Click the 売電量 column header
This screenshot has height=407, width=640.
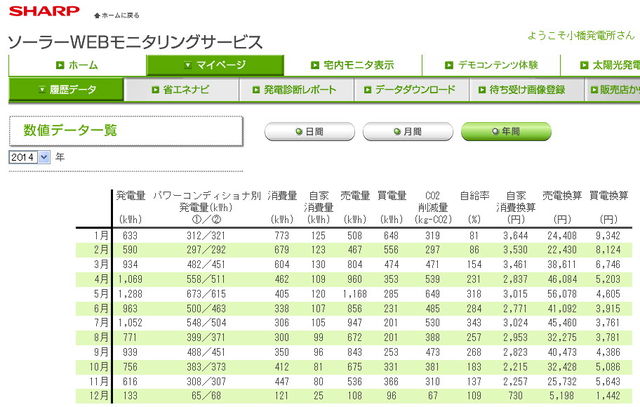355,196
